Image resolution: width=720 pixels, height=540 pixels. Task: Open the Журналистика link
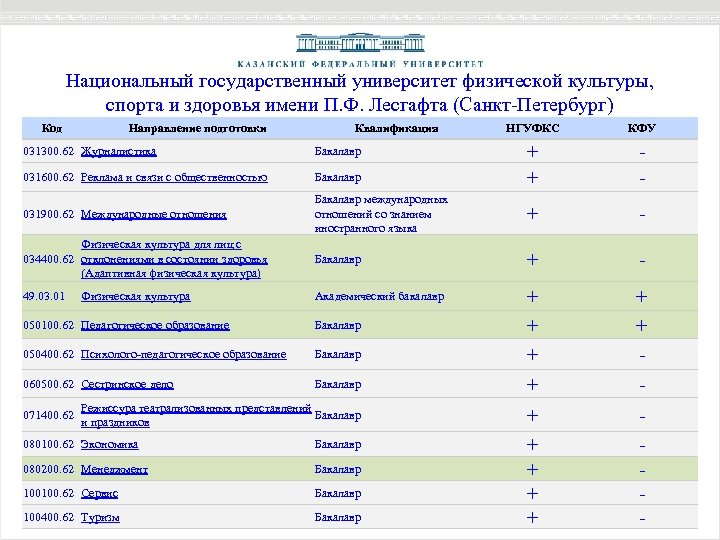point(118,152)
